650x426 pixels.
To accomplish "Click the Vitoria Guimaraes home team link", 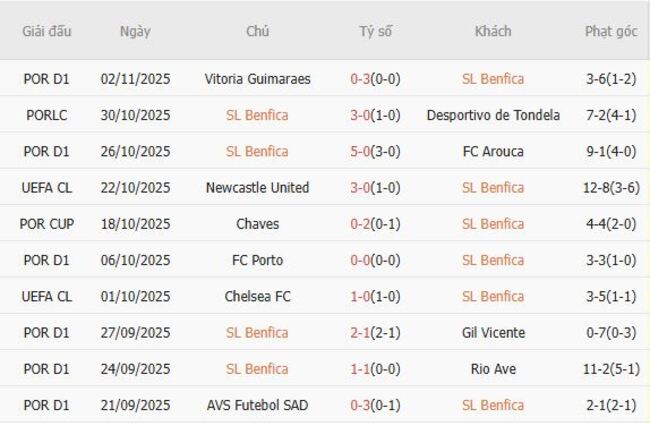I will click(x=257, y=79).
